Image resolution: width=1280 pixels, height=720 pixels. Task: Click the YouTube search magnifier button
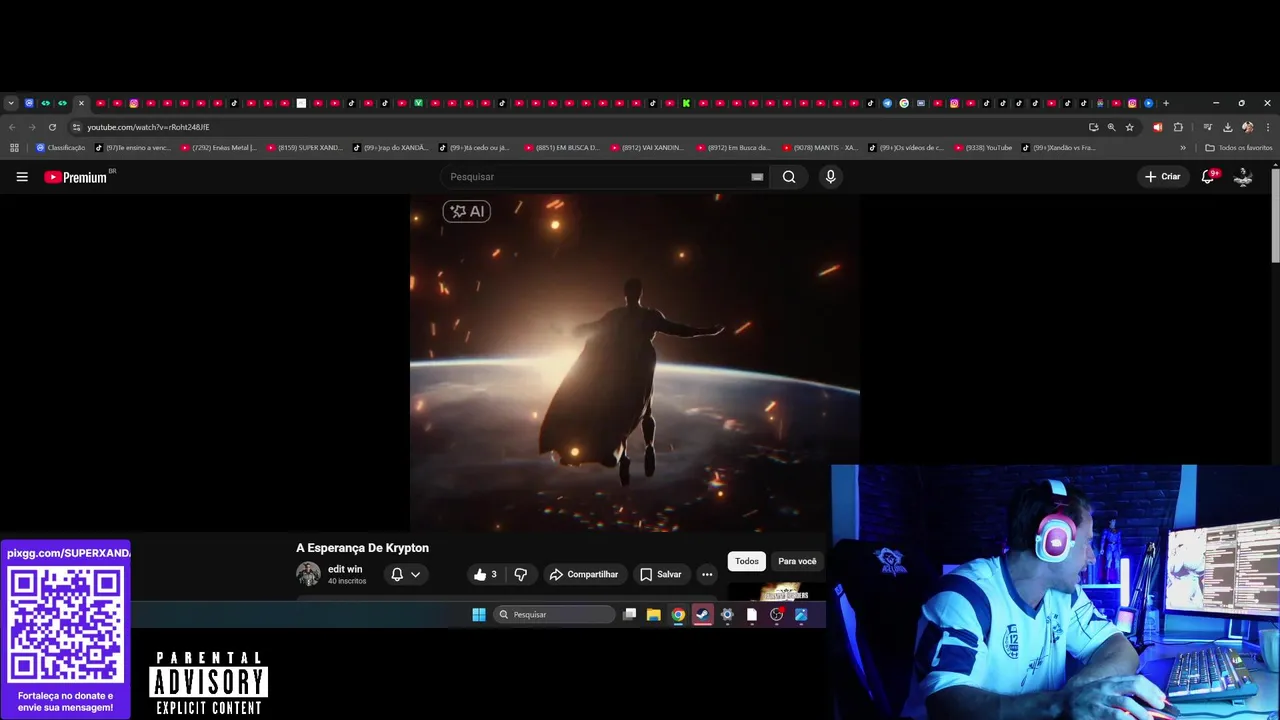pyautogui.click(x=789, y=177)
